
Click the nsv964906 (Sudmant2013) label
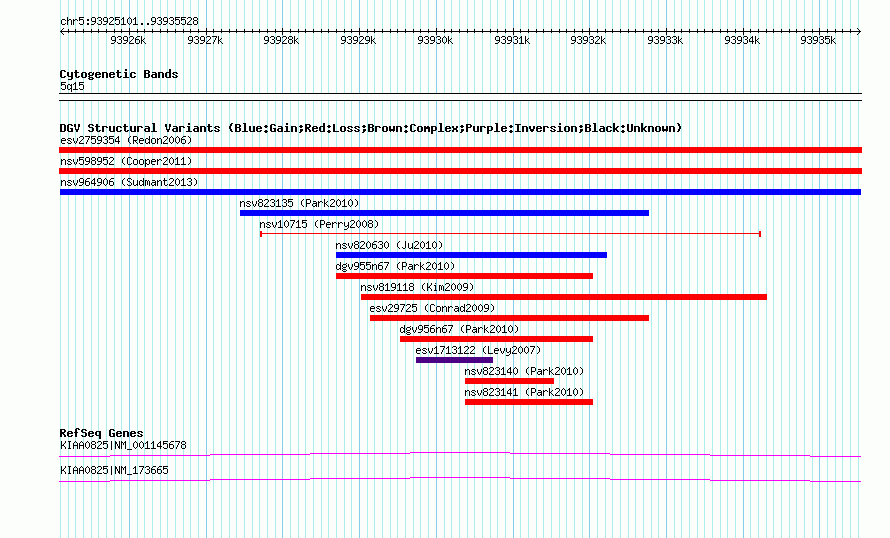click(129, 182)
